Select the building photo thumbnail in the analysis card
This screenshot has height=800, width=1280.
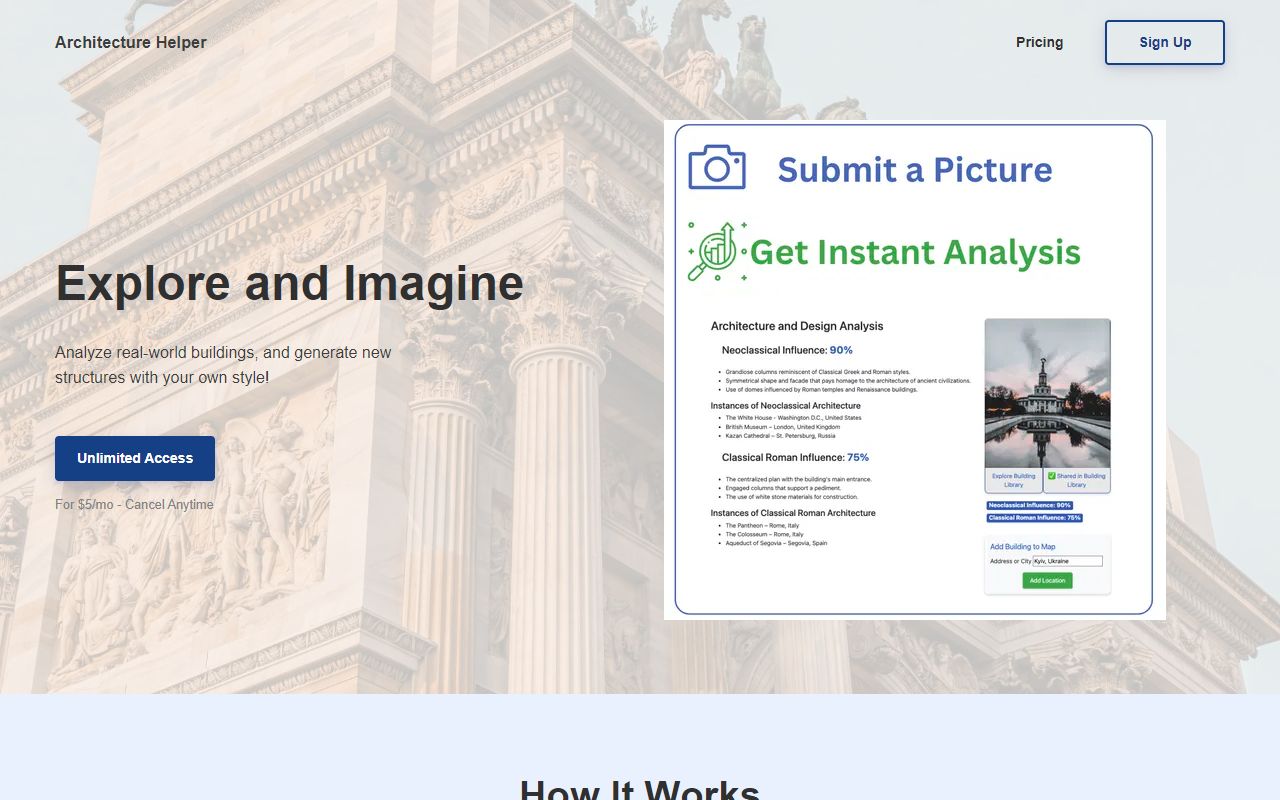coord(1047,395)
